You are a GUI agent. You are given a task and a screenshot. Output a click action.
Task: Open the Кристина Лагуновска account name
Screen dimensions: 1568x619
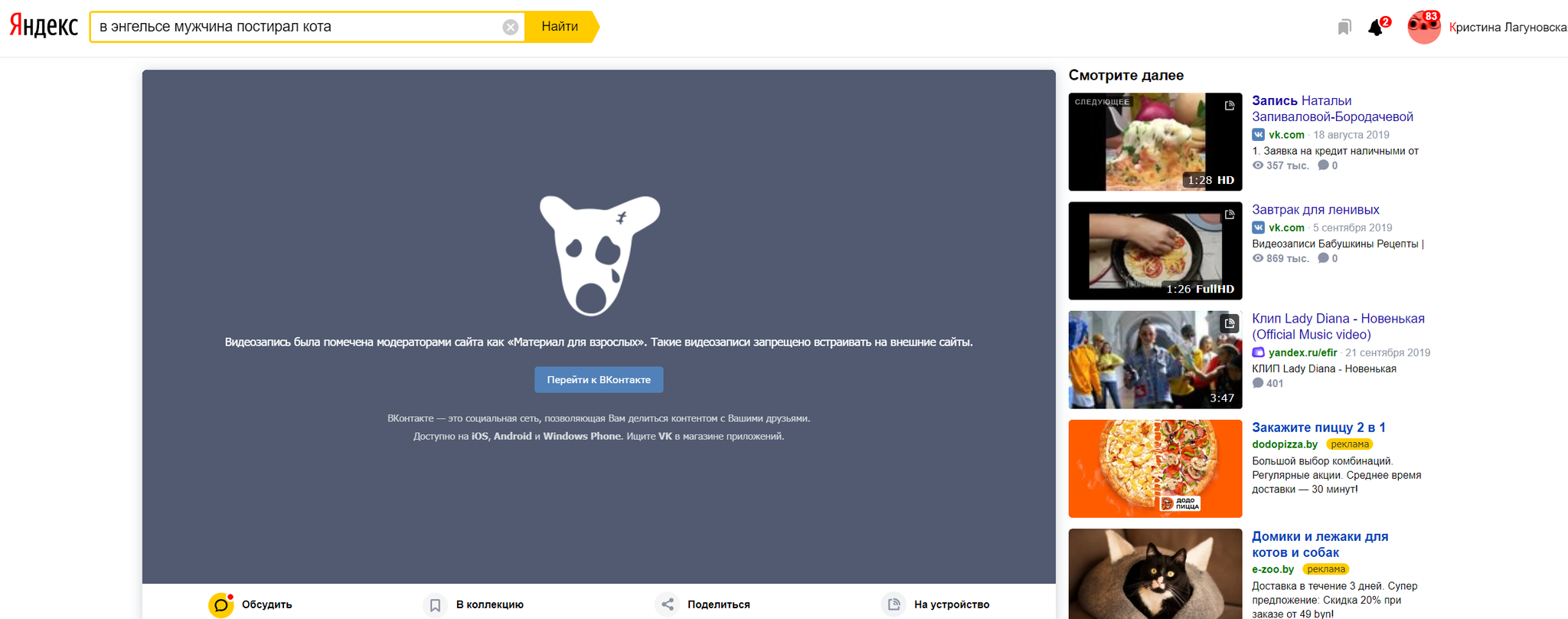[1508, 28]
